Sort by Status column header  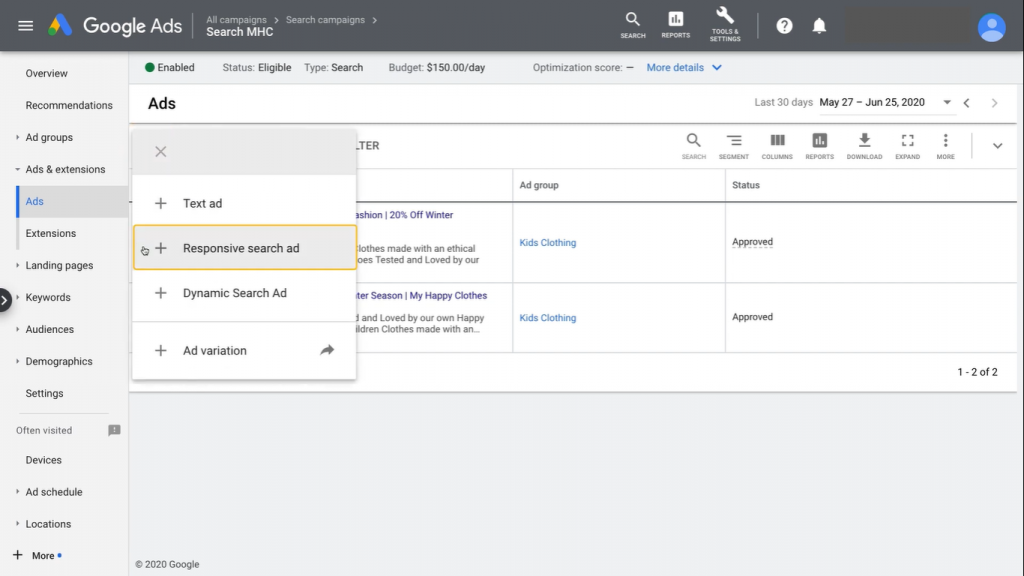click(x=745, y=185)
